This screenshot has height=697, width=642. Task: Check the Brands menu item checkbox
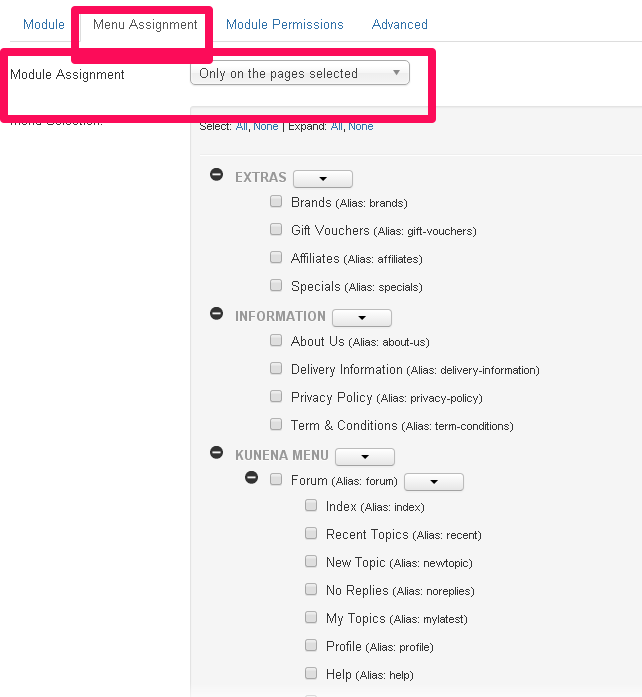276,201
